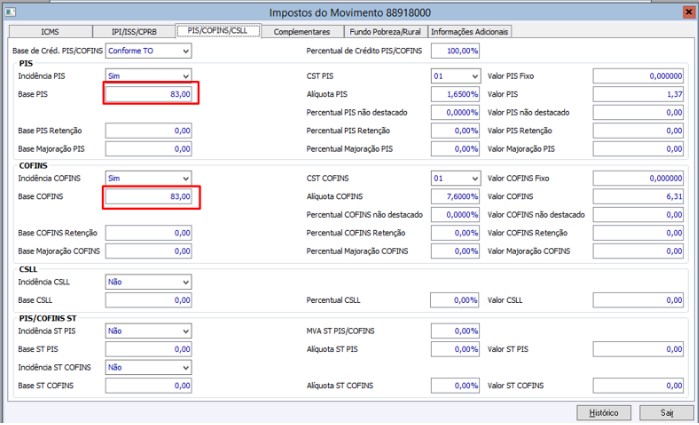Open the IPI/ISS/CPRB tab
699x425 pixels.
tap(132, 32)
